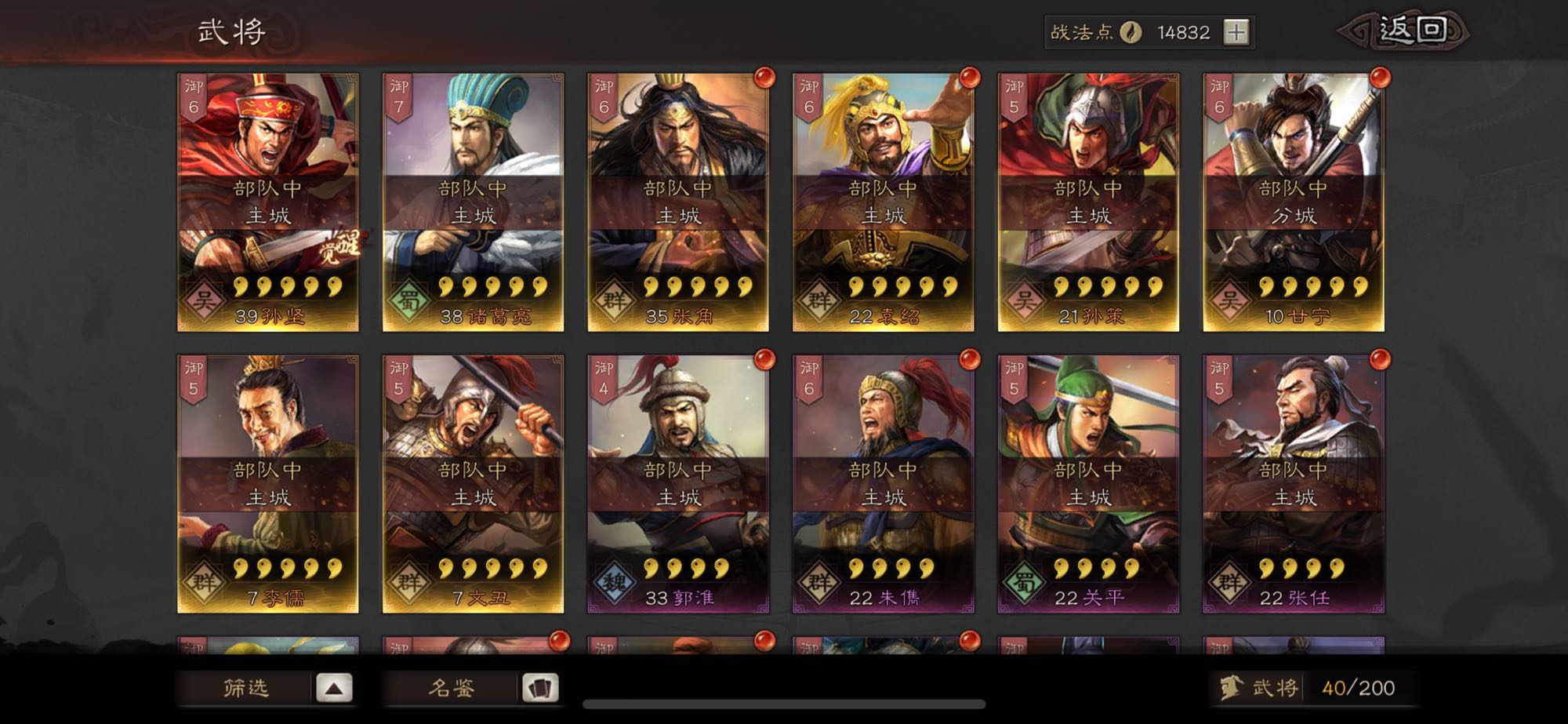Tap the plus icon beside 战法点
Image resolution: width=1568 pixels, height=724 pixels.
click(x=1236, y=32)
